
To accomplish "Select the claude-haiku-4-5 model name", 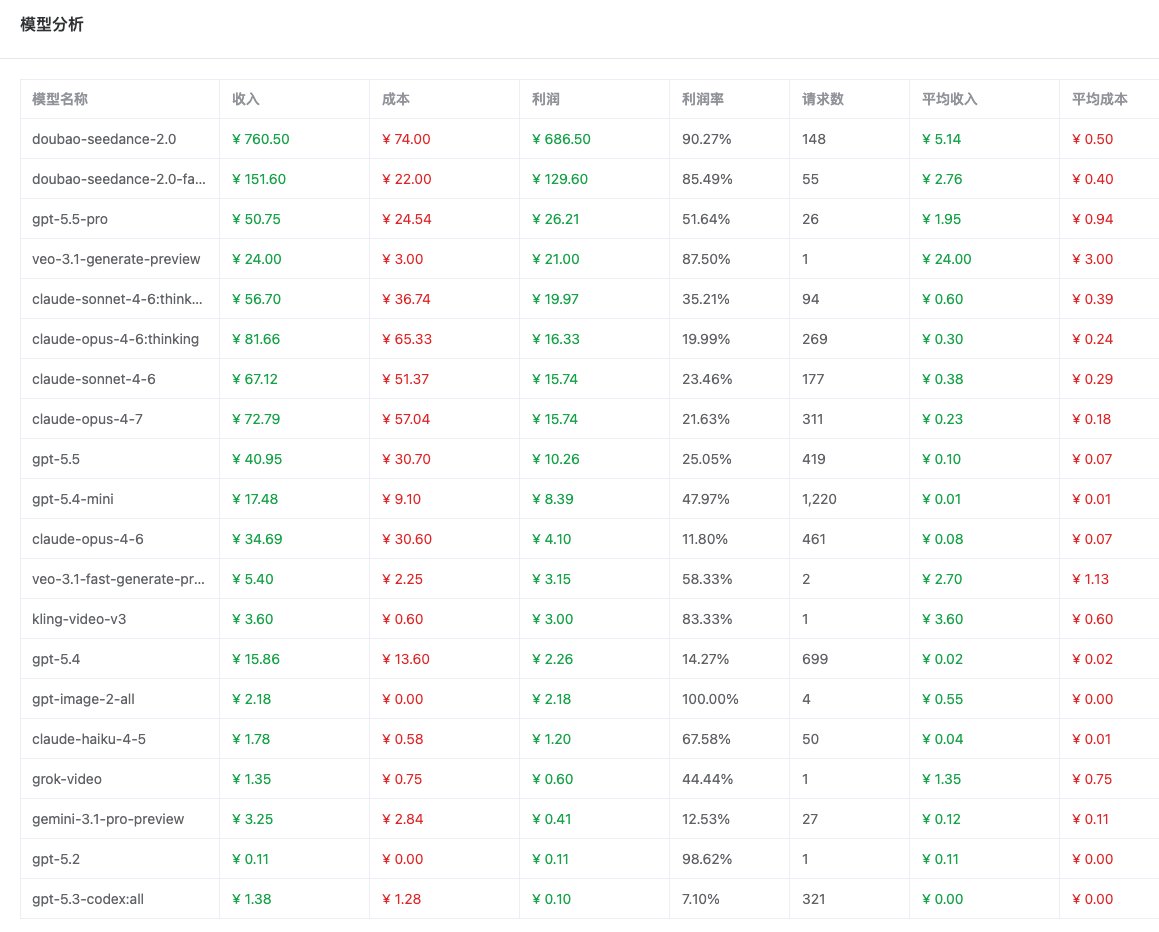I will point(89,738).
